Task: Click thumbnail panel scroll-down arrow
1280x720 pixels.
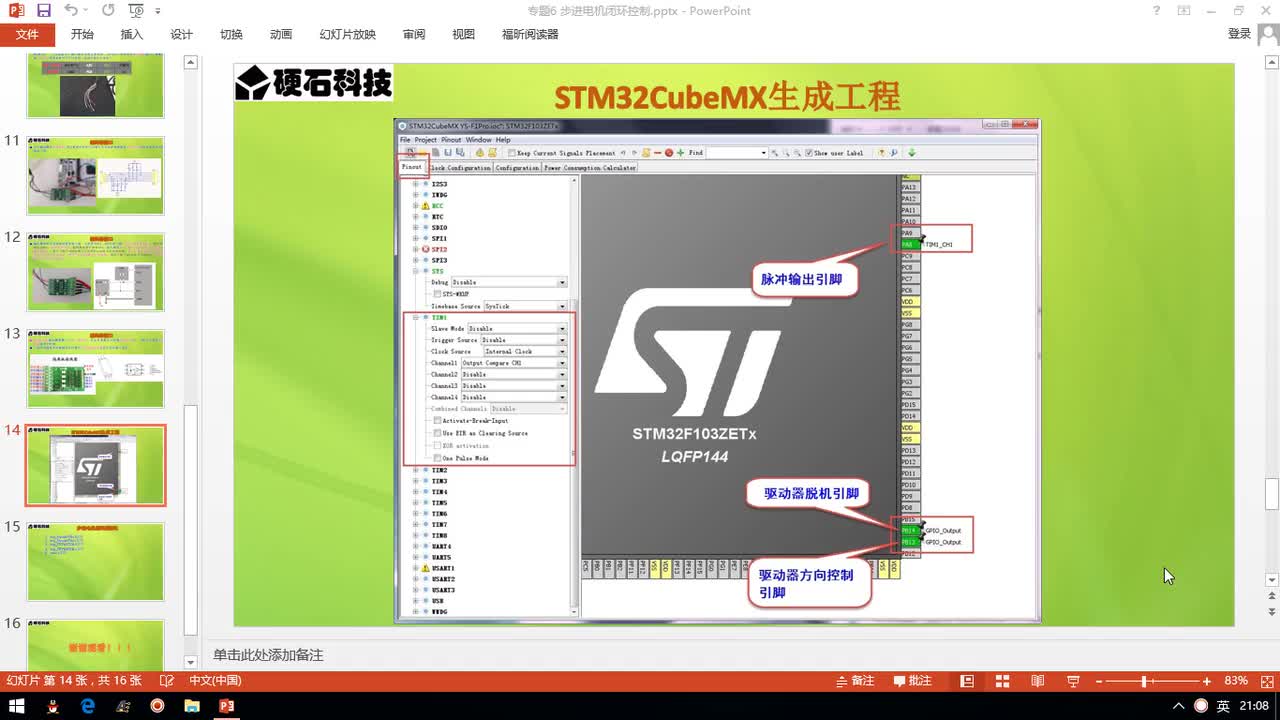Action: point(191,662)
